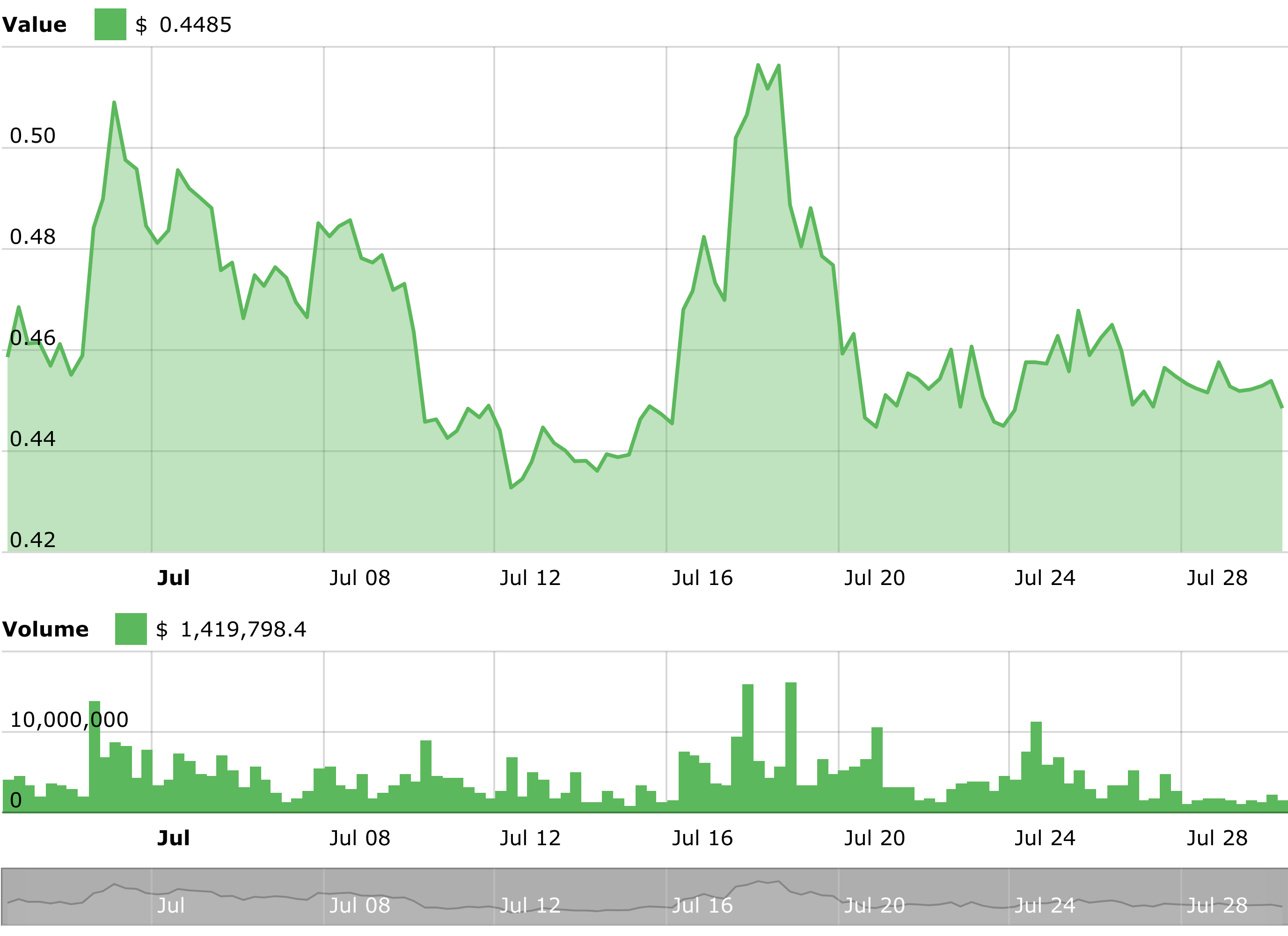Click the Jul 16 label under volume chart
Screen dimensions: 1288x936
(703, 838)
